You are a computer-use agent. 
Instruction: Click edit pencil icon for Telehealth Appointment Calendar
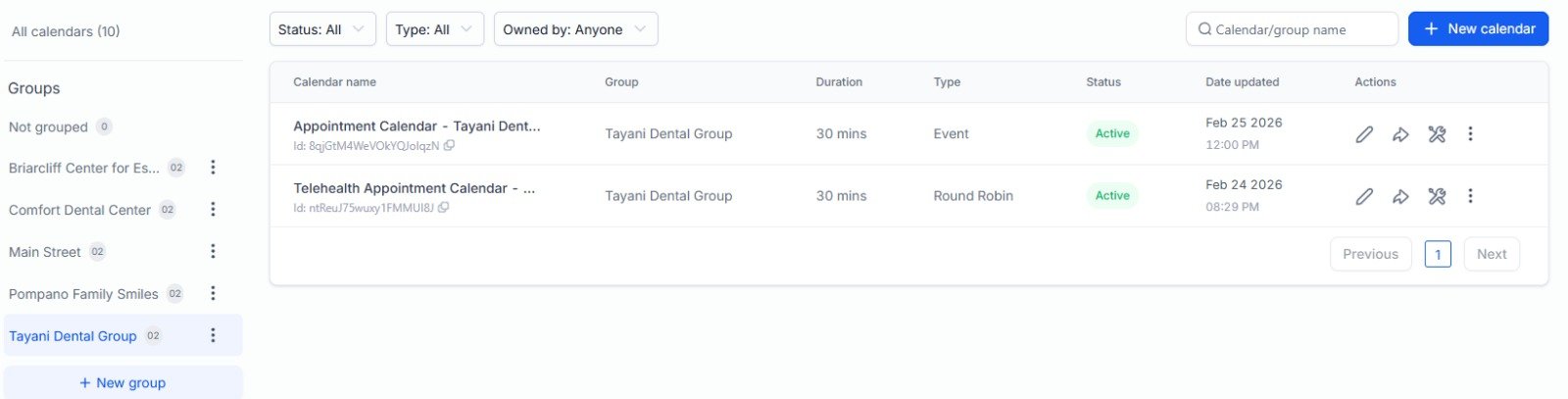tap(1364, 196)
